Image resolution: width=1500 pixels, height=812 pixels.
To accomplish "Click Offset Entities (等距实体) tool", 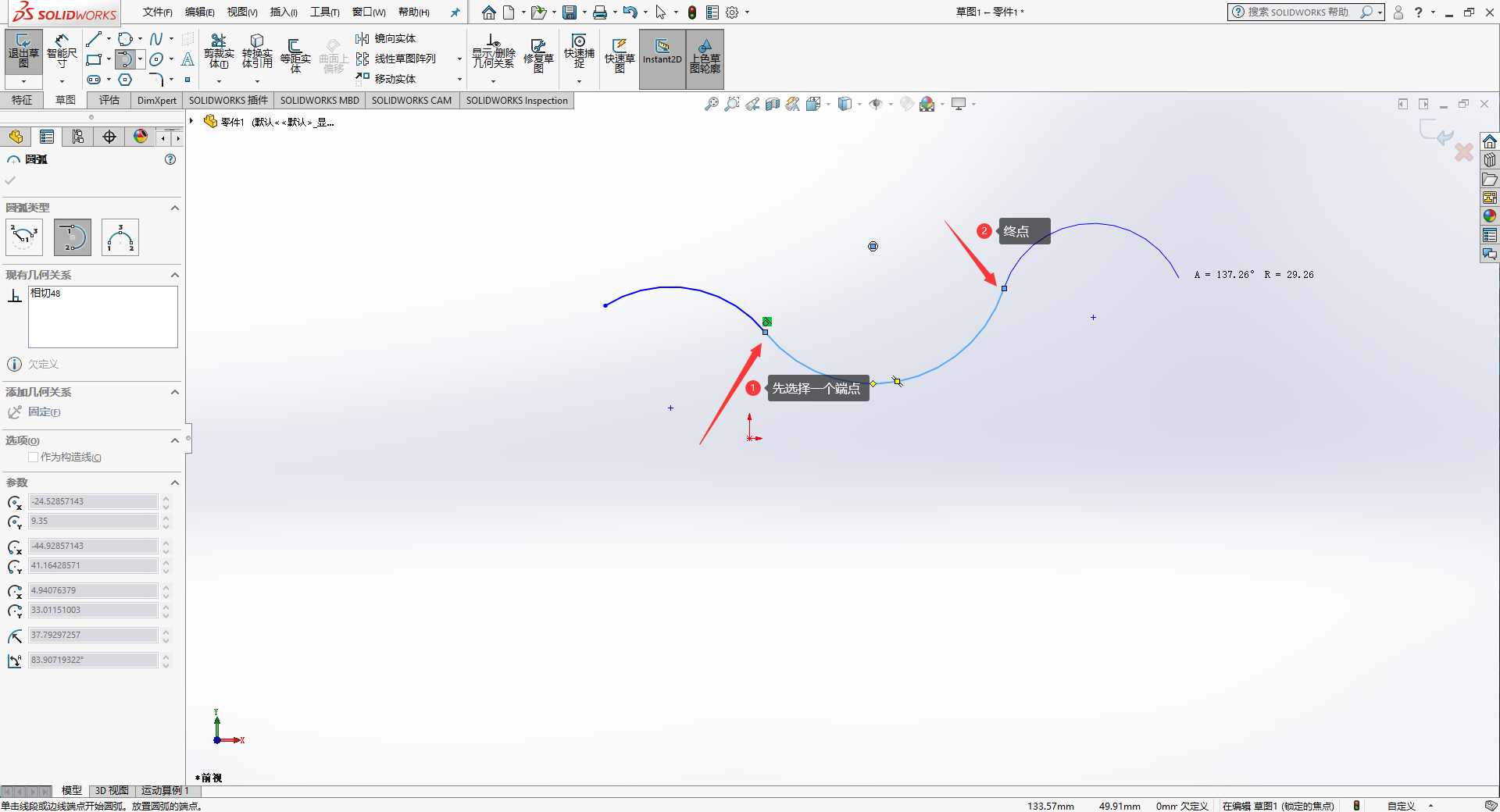I will click(295, 55).
